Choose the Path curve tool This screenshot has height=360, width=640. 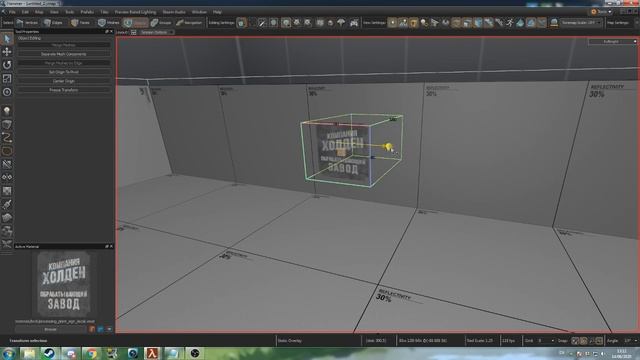click(x=7, y=138)
